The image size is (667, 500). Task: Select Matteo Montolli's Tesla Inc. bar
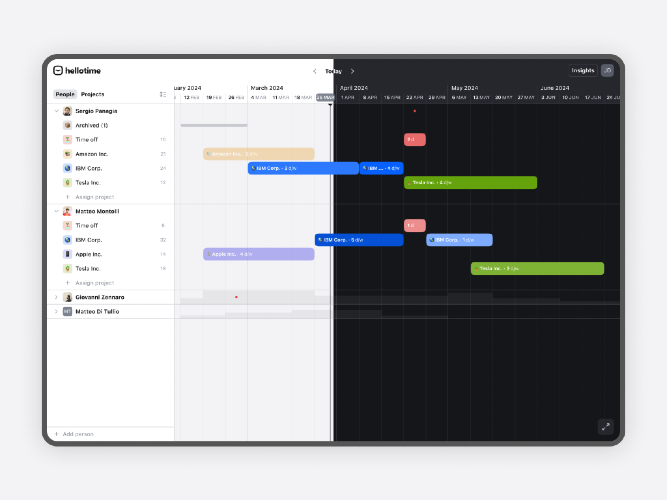[x=537, y=269]
